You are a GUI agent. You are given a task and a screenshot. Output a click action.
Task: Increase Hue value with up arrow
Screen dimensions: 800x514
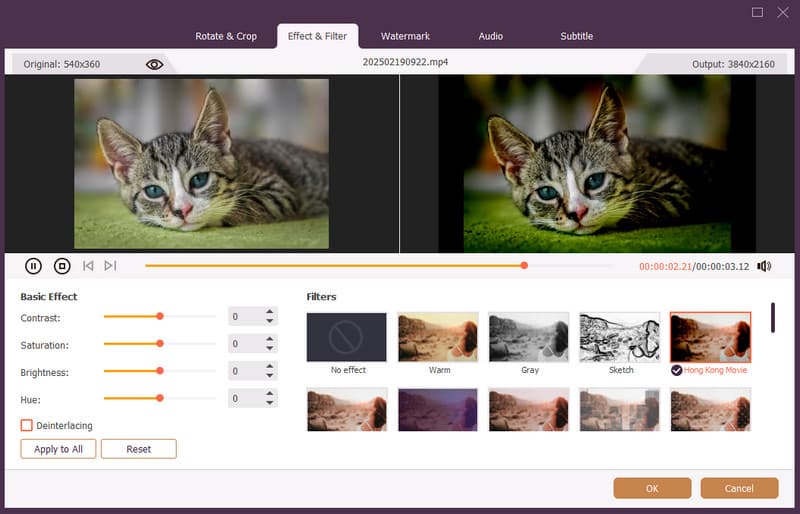tap(270, 394)
